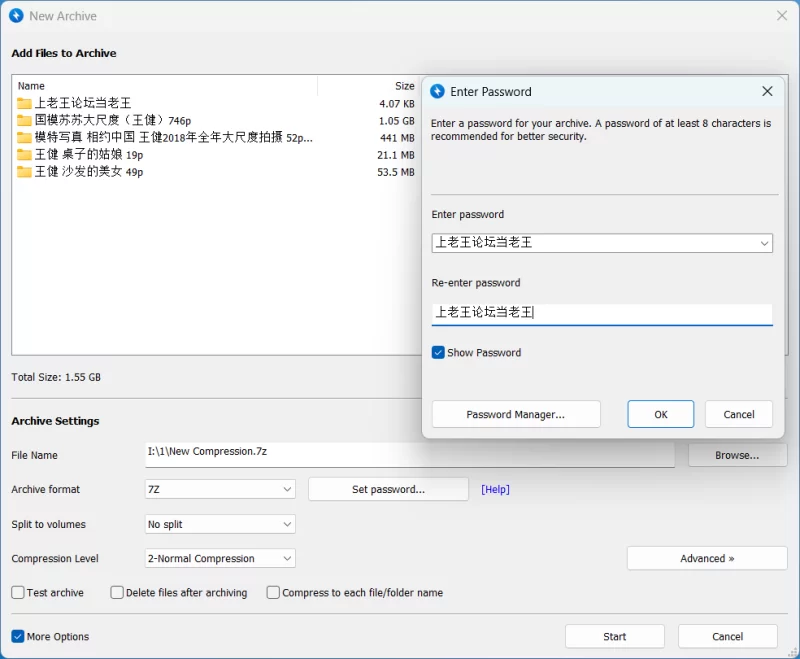Open the Password Manager button

click(516, 414)
